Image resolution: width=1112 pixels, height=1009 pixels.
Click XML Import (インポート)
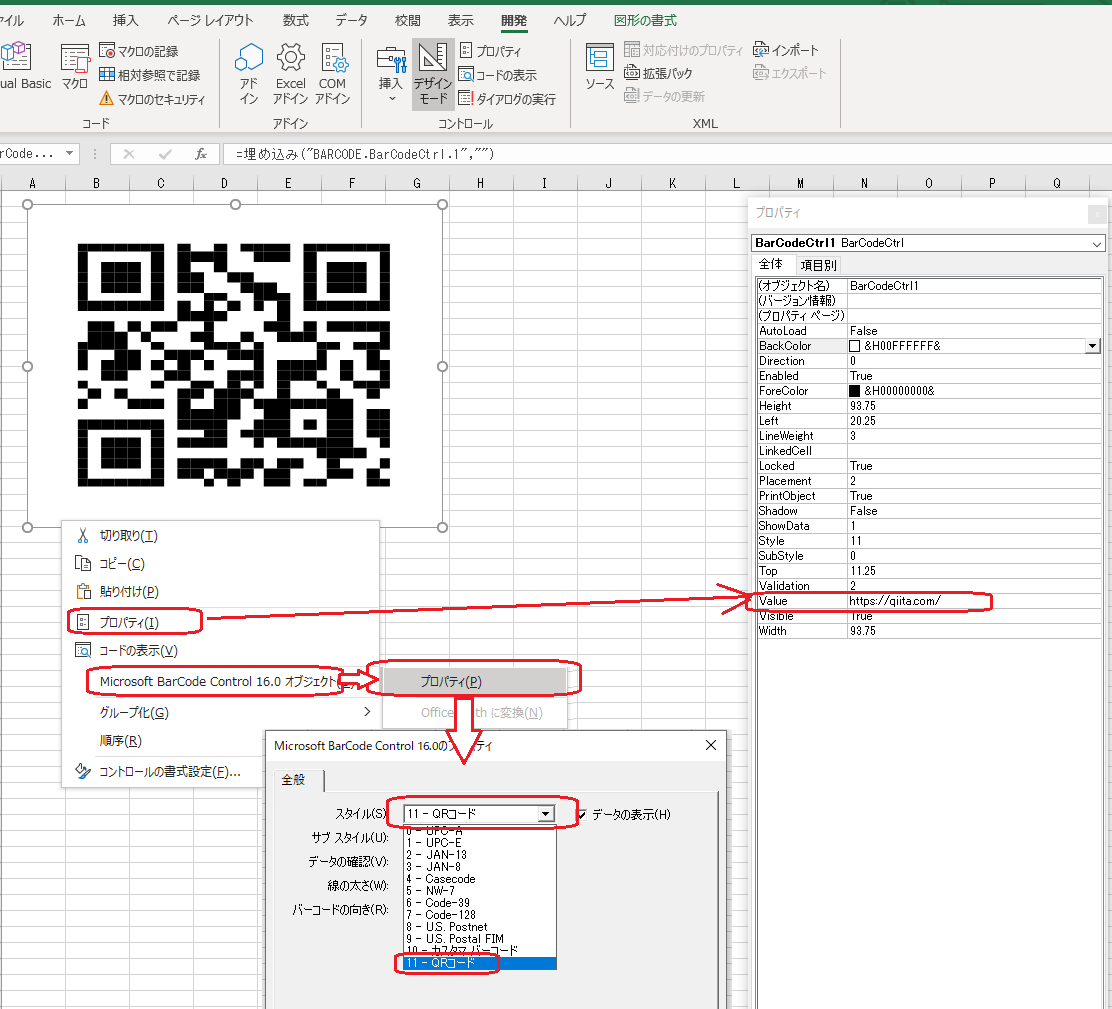786,50
